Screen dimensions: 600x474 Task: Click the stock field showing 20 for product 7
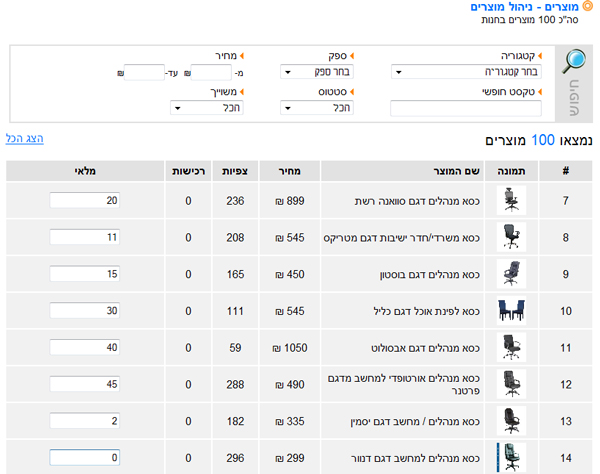[85, 201]
